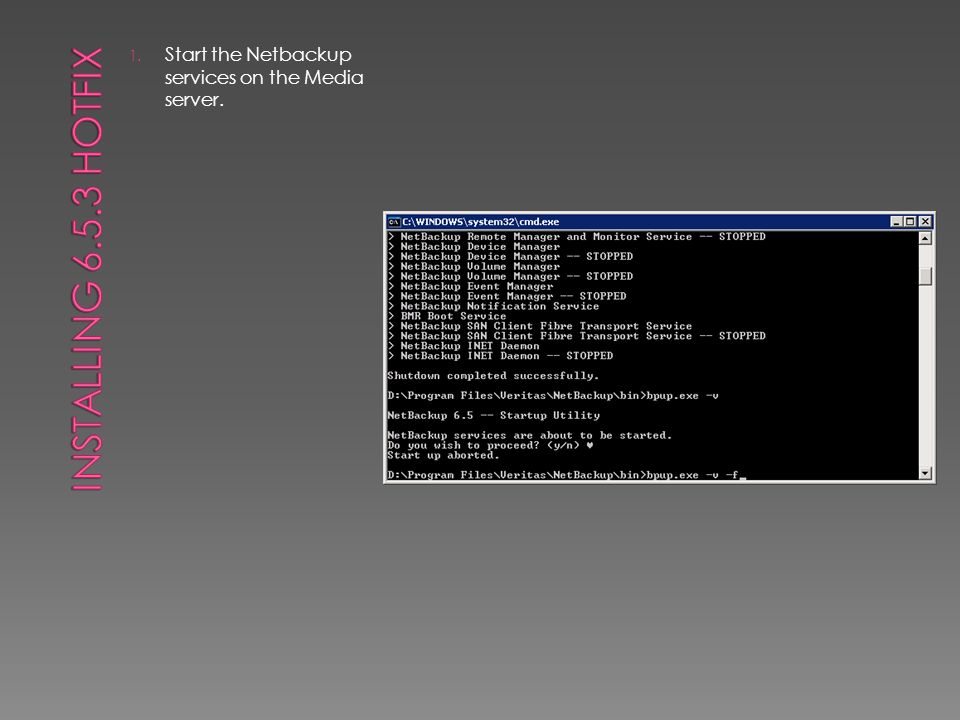960x720 pixels.
Task: Click 'NetBackup 6.5 -- Startup Utility' line
Action: click(493, 415)
